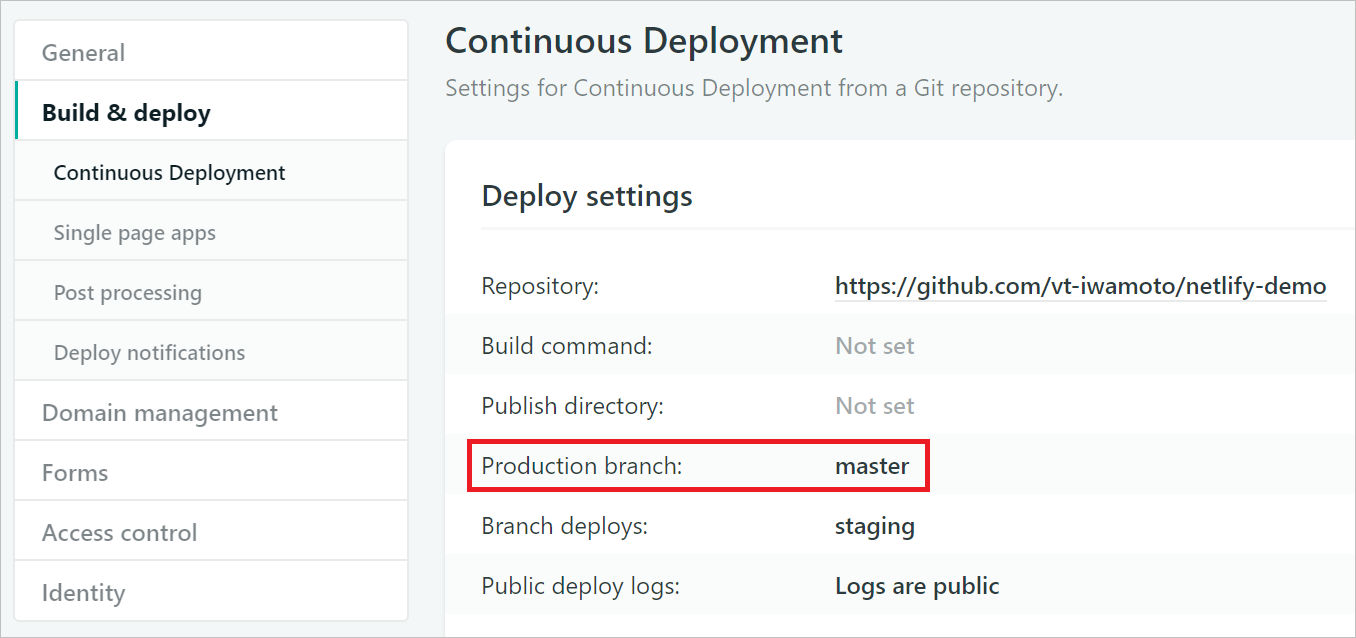Open the linked netlify-demo GitHub repository
Image resolution: width=1356 pixels, height=638 pixels.
(x=1080, y=285)
